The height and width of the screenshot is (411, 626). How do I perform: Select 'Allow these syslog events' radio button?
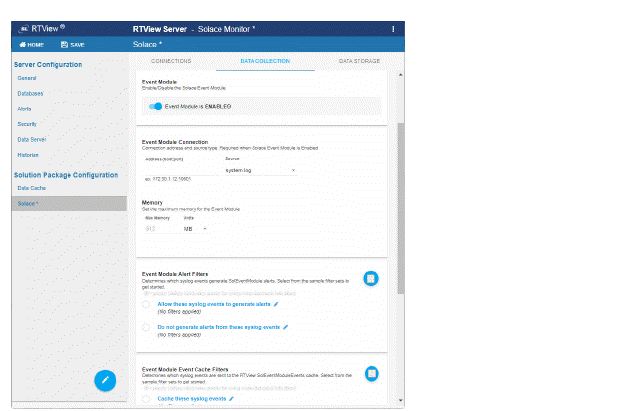[147, 305]
